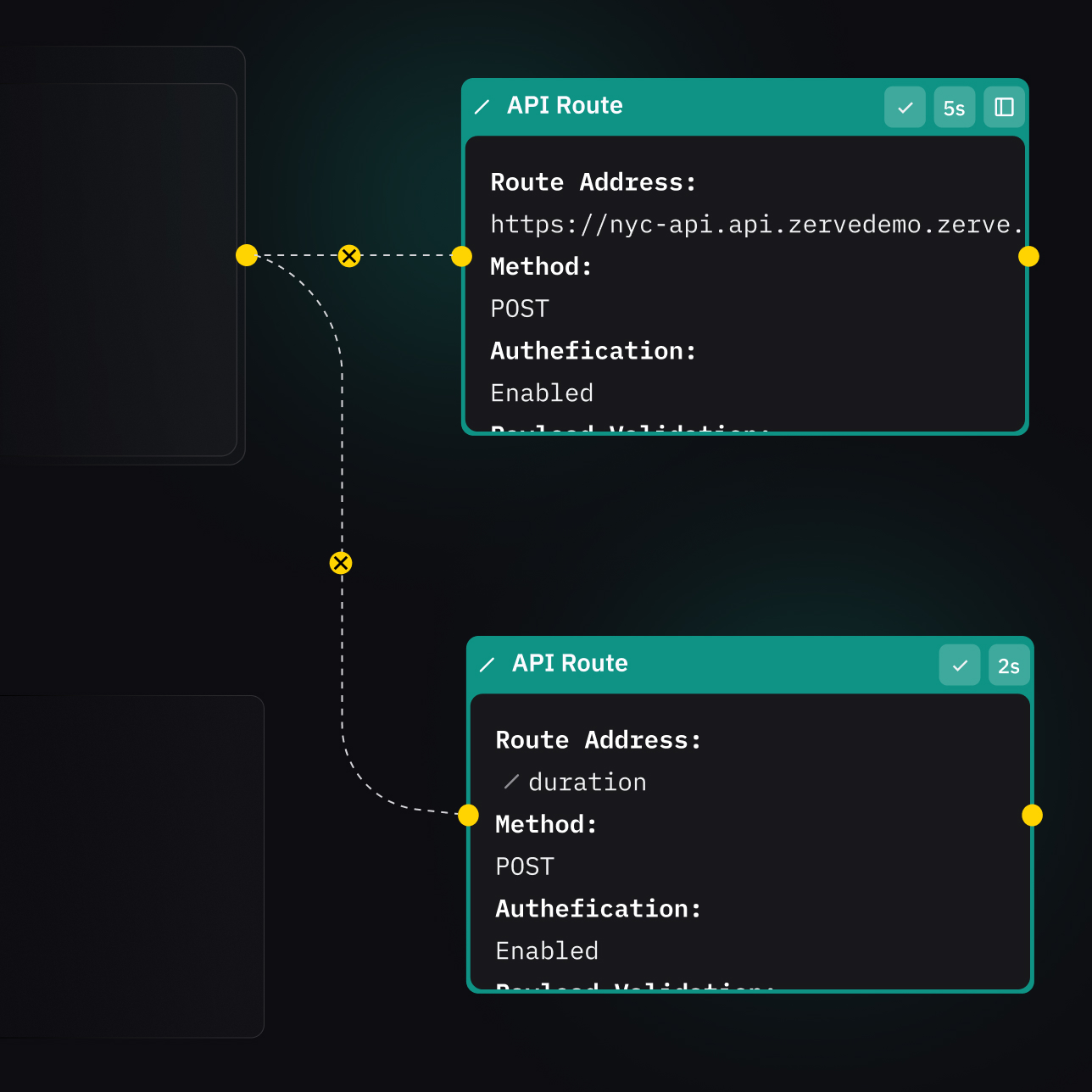Viewport: 1092px width, 1092px height.
Task: Select the bottom block's "API Route" title
Action: click(570, 663)
